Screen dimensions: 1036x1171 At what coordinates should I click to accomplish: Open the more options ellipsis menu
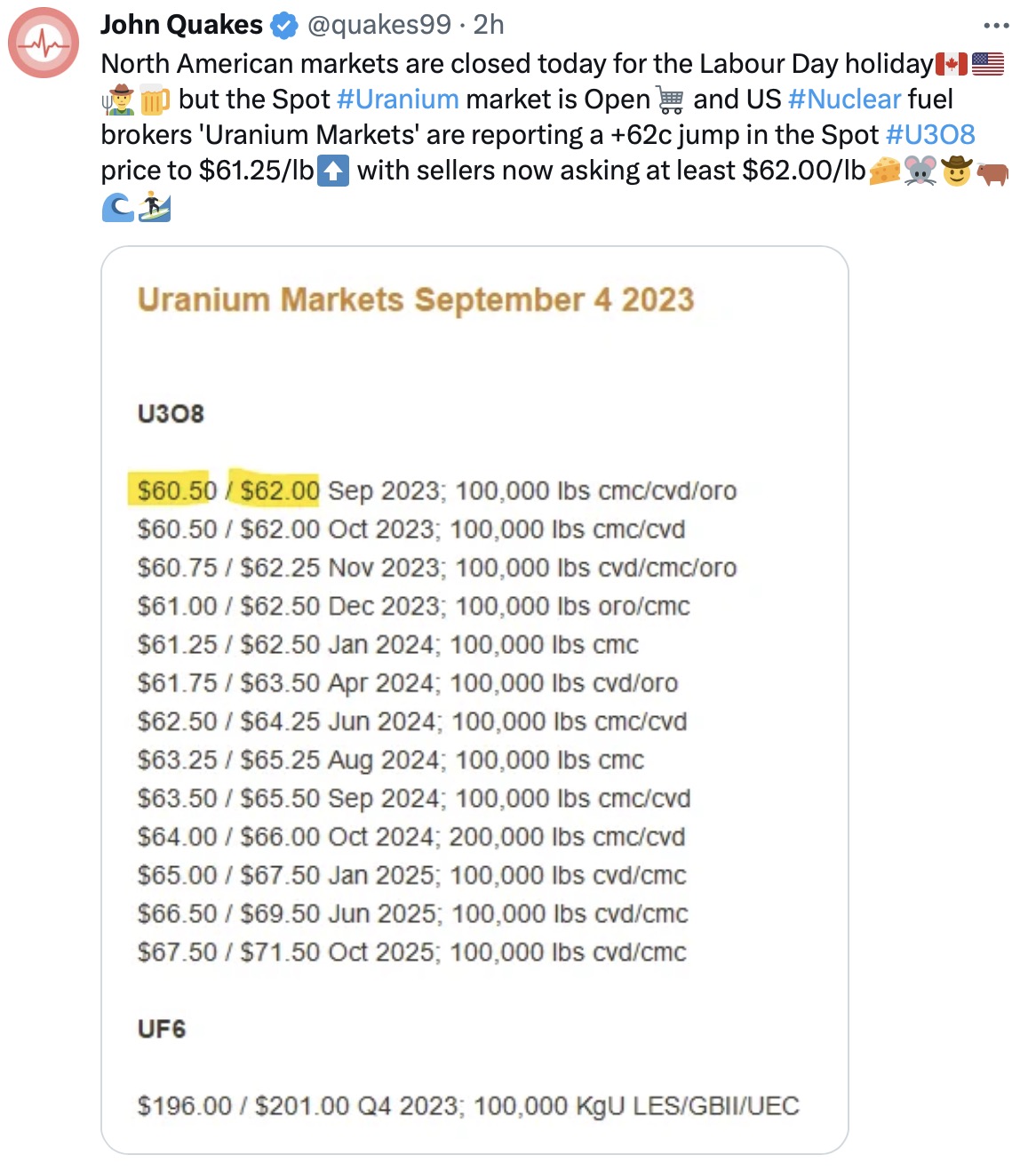click(997, 24)
